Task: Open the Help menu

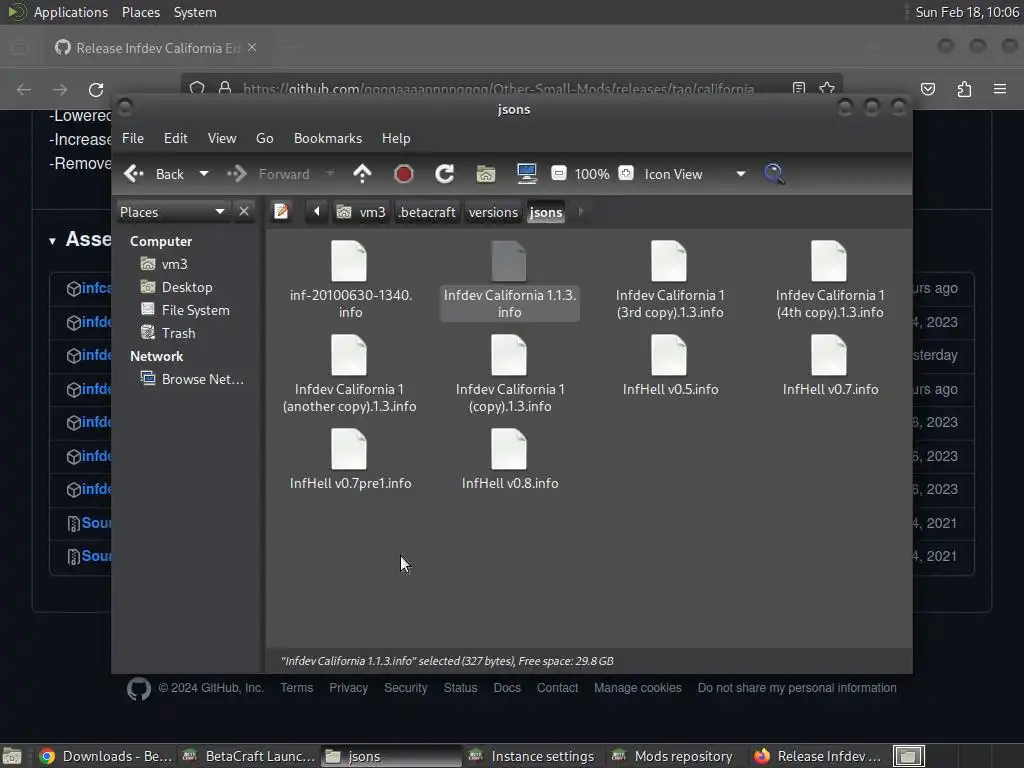Action: point(396,138)
